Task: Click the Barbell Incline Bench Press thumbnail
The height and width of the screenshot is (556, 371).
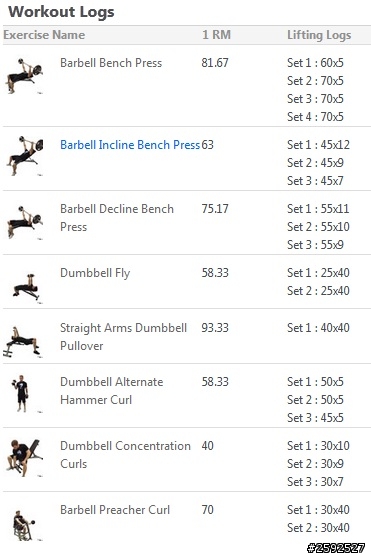Action: 24,156
